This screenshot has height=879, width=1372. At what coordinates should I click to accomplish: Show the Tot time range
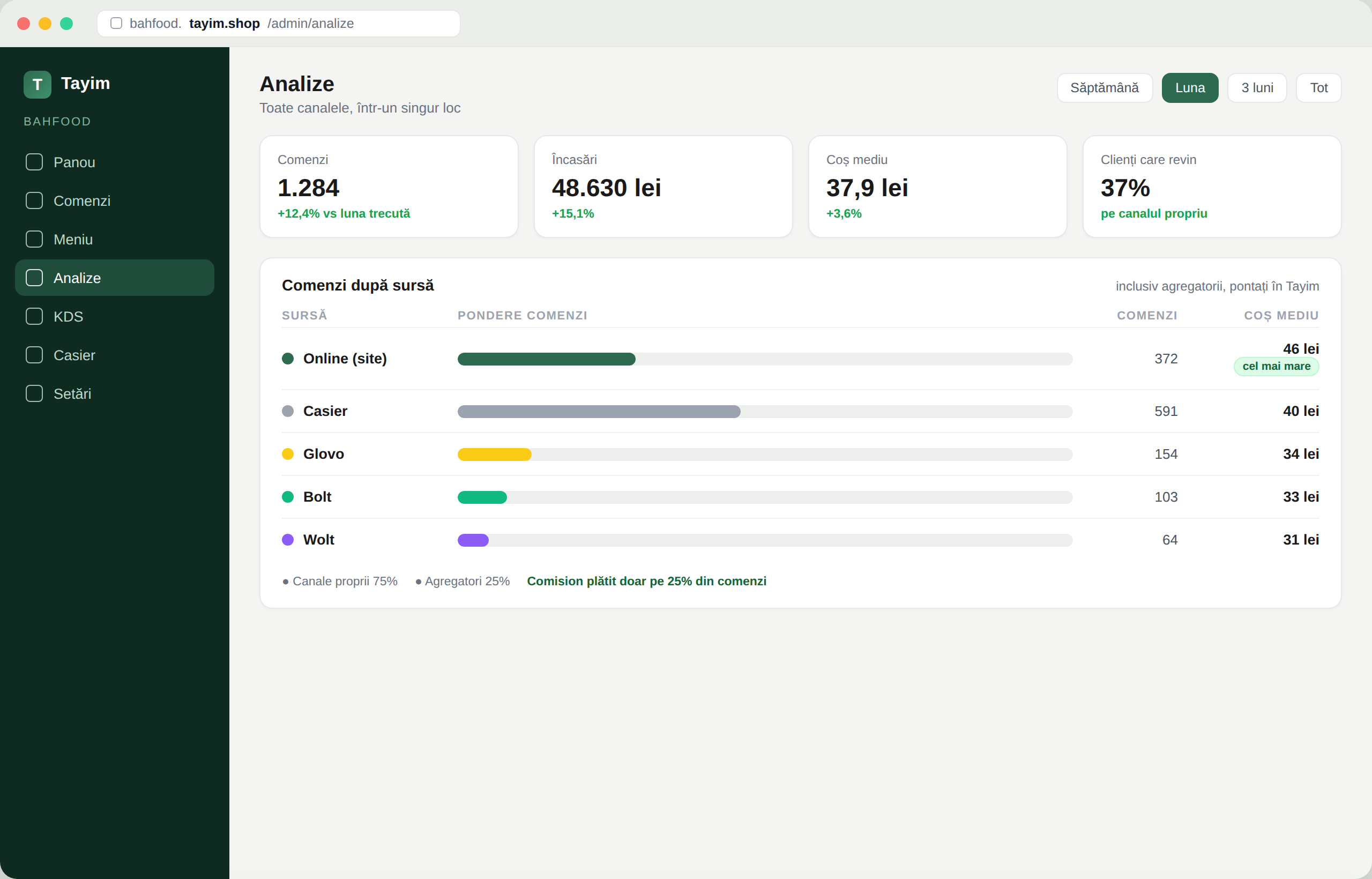(x=1318, y=88)
